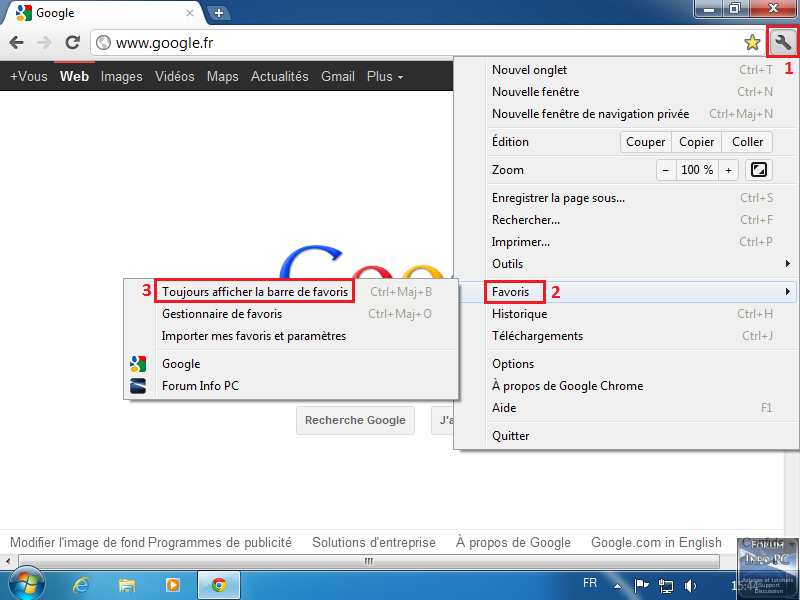Increase zoom with the plus button

coord(729,170)
